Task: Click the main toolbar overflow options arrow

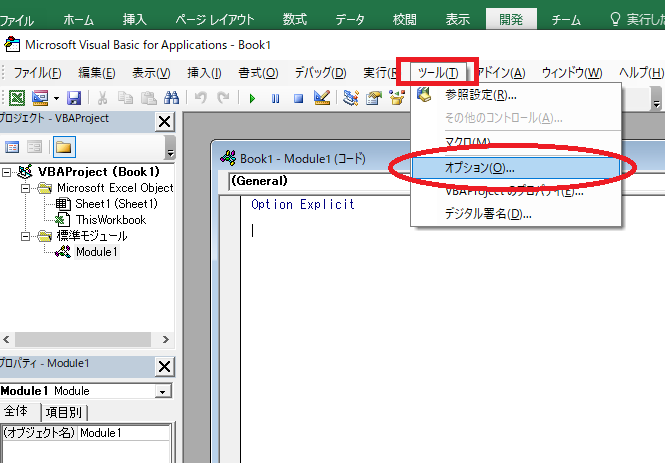Action: point(656,98)
